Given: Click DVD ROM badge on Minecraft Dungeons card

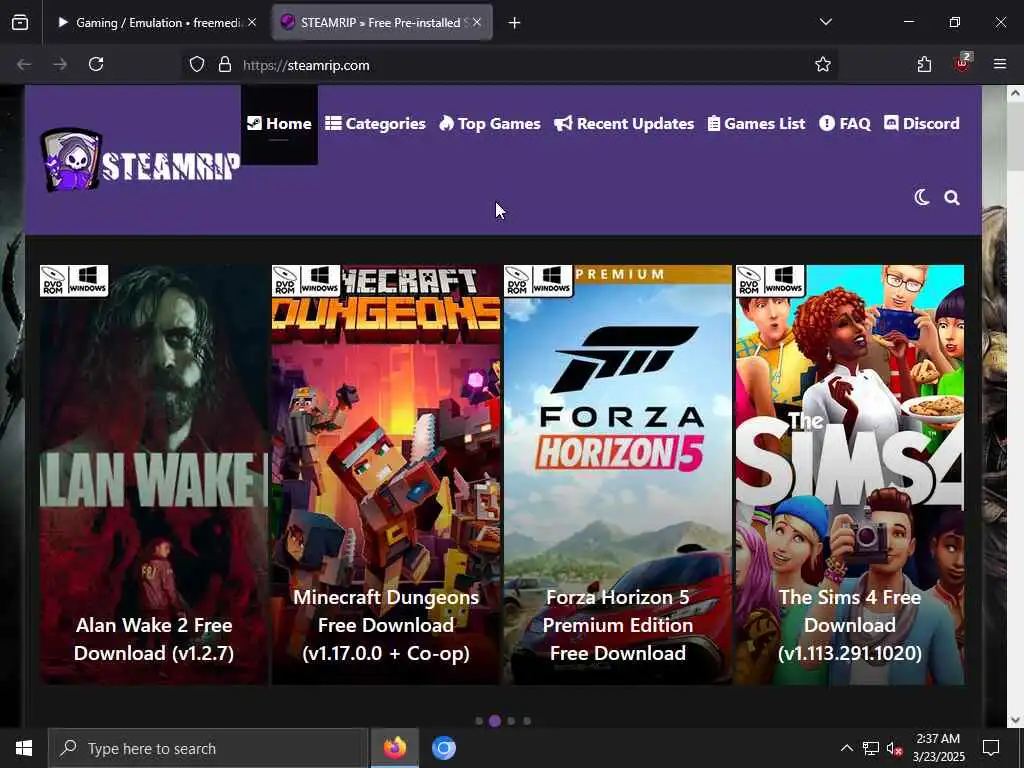Looking at the screenshot, I should (x=286, y=281).
